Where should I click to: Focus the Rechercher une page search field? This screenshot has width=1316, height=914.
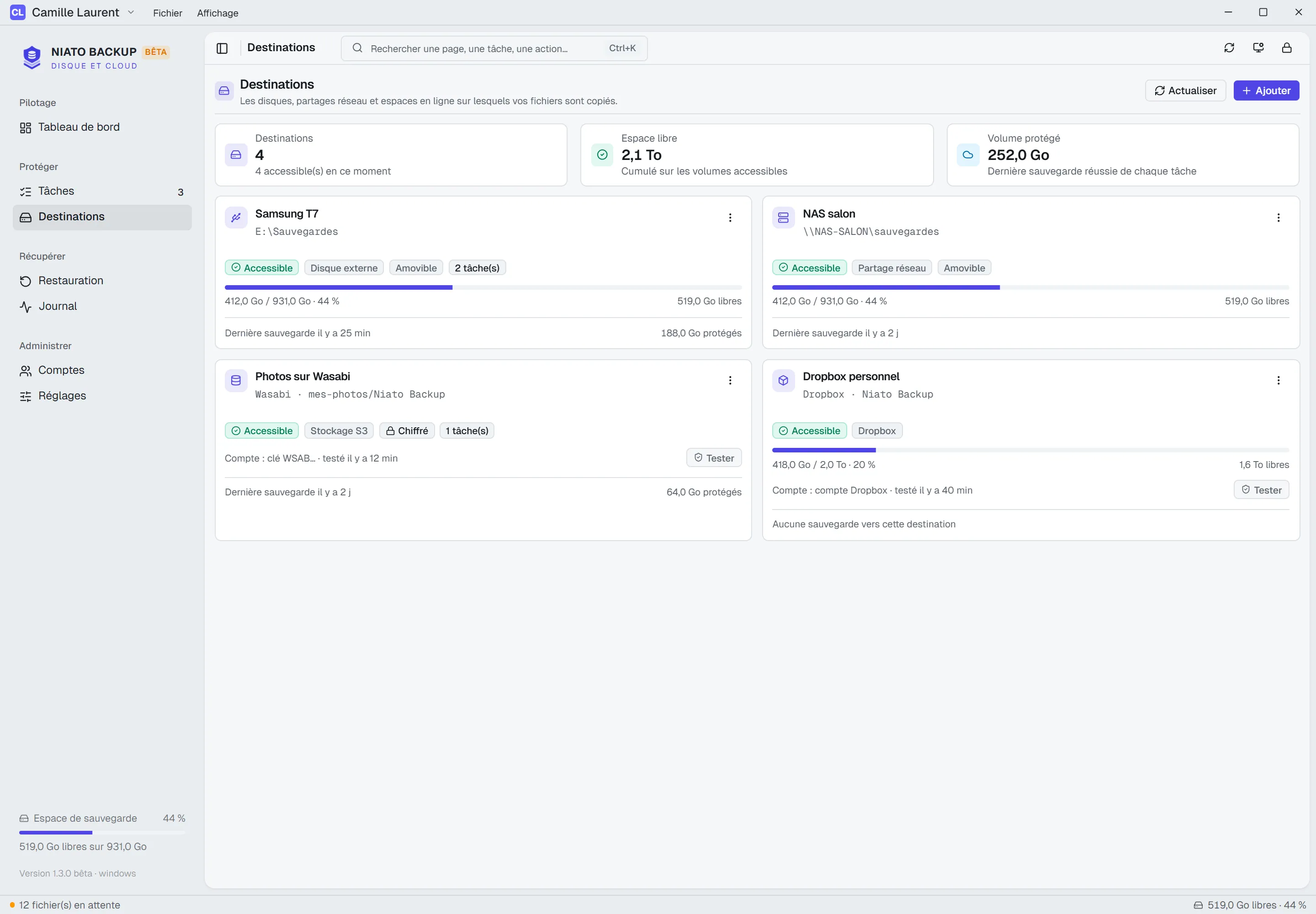(494, 48)
